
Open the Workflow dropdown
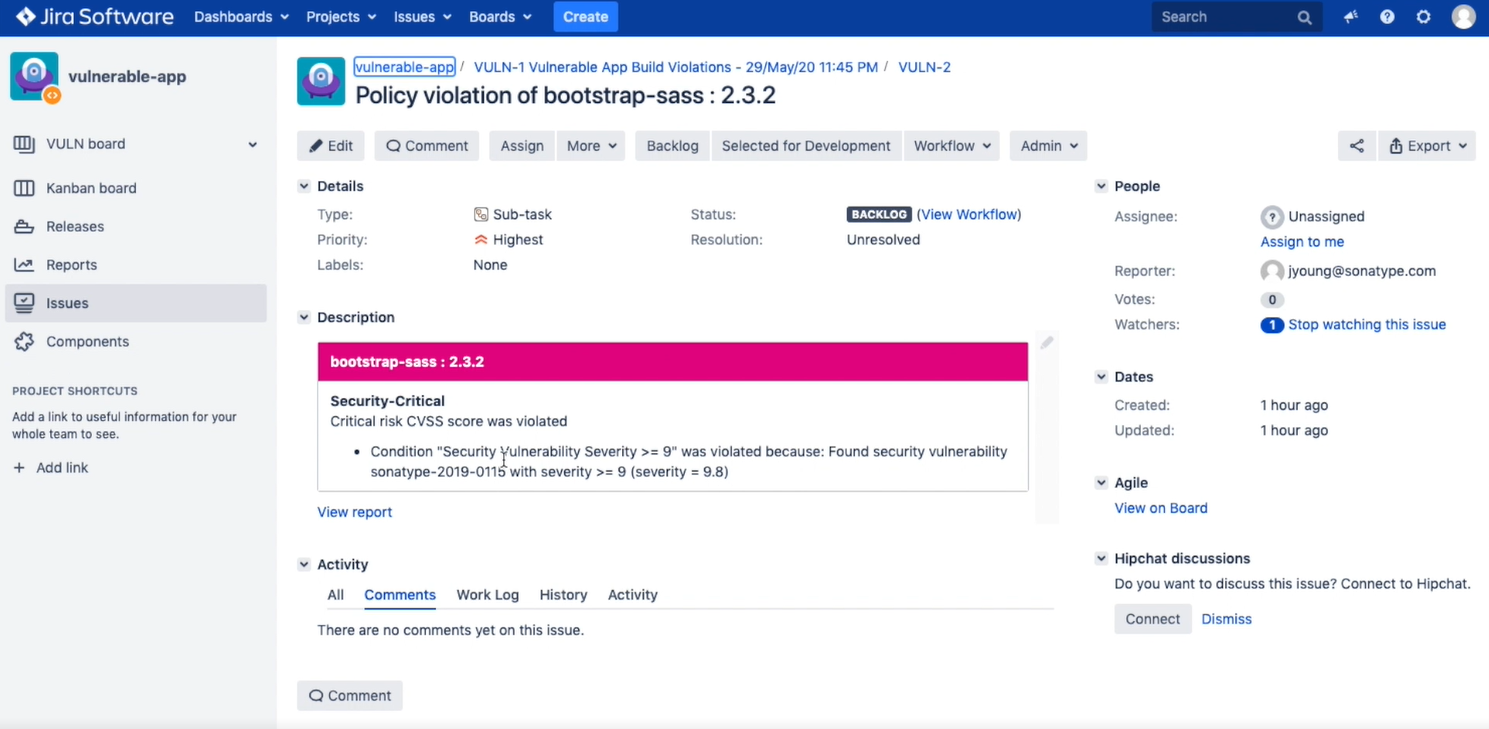coord(952,146)
